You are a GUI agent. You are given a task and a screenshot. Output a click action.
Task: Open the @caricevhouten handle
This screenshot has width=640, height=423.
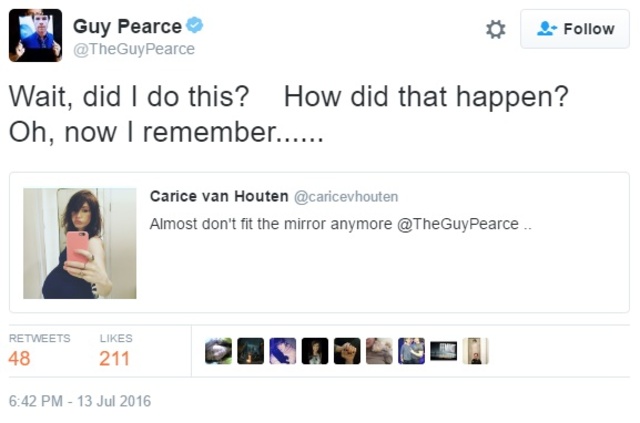346,197
